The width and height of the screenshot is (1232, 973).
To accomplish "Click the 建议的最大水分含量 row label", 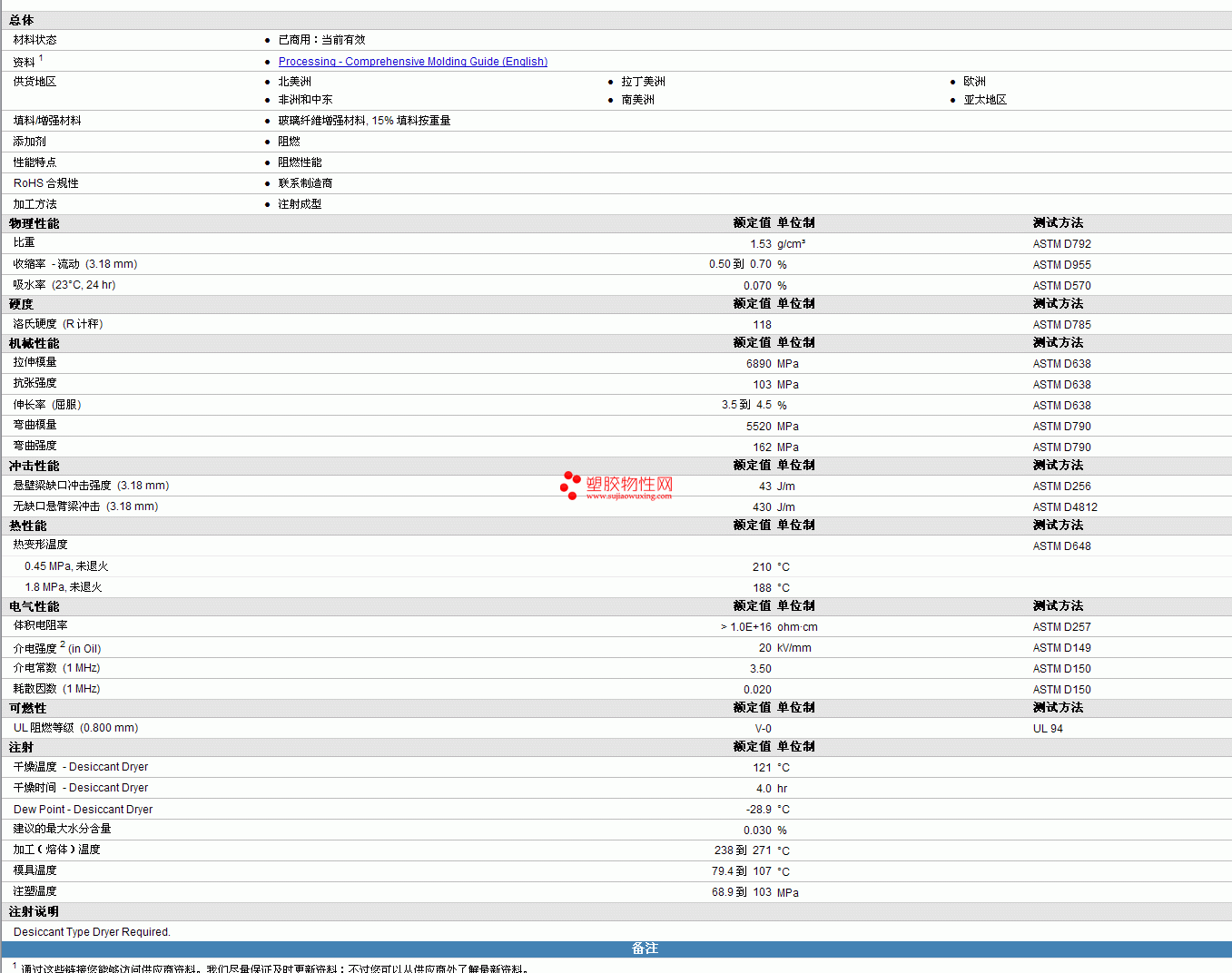I will point(63,829).
